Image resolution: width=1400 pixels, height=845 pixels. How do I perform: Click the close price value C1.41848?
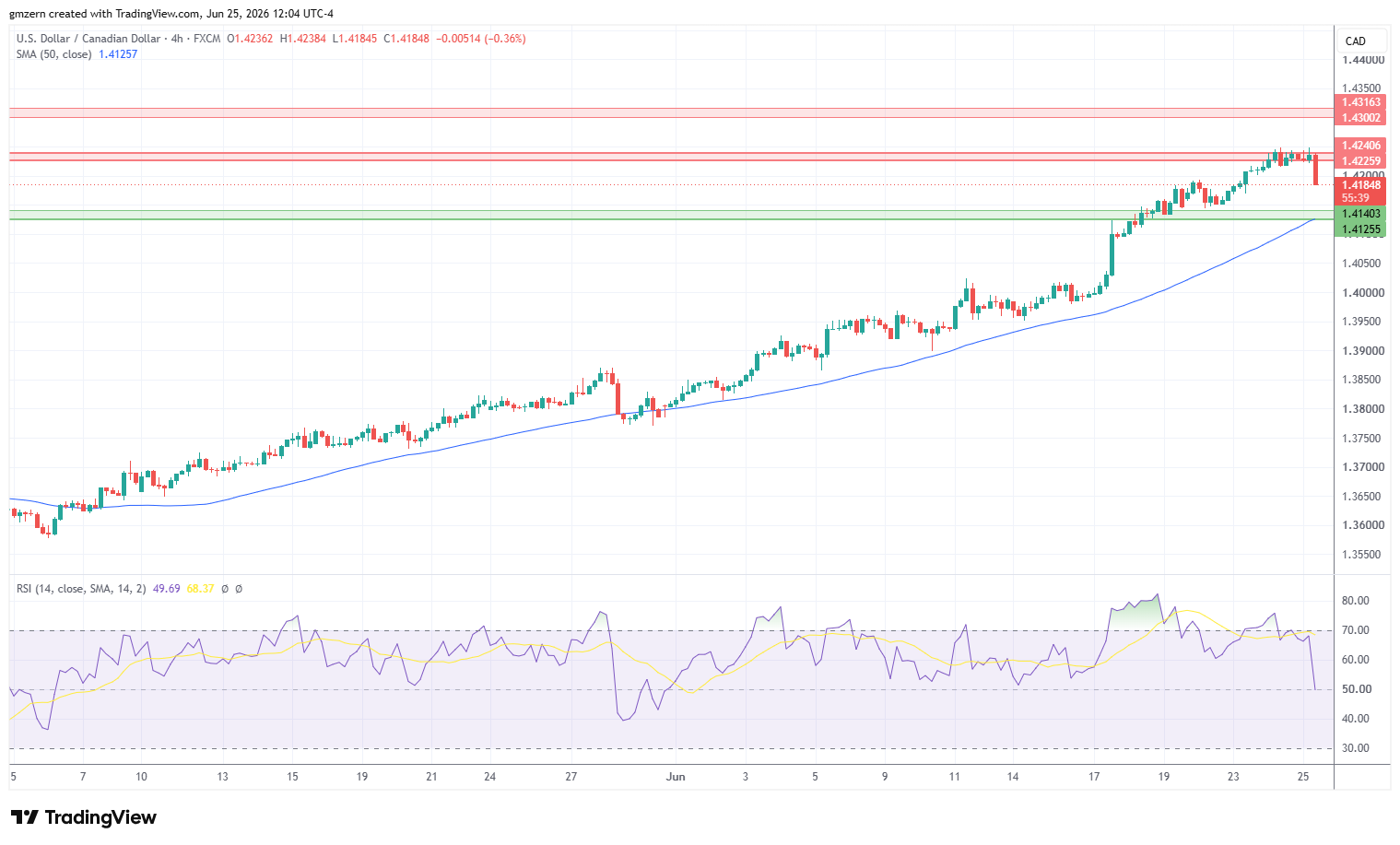(x=406, y=39)
